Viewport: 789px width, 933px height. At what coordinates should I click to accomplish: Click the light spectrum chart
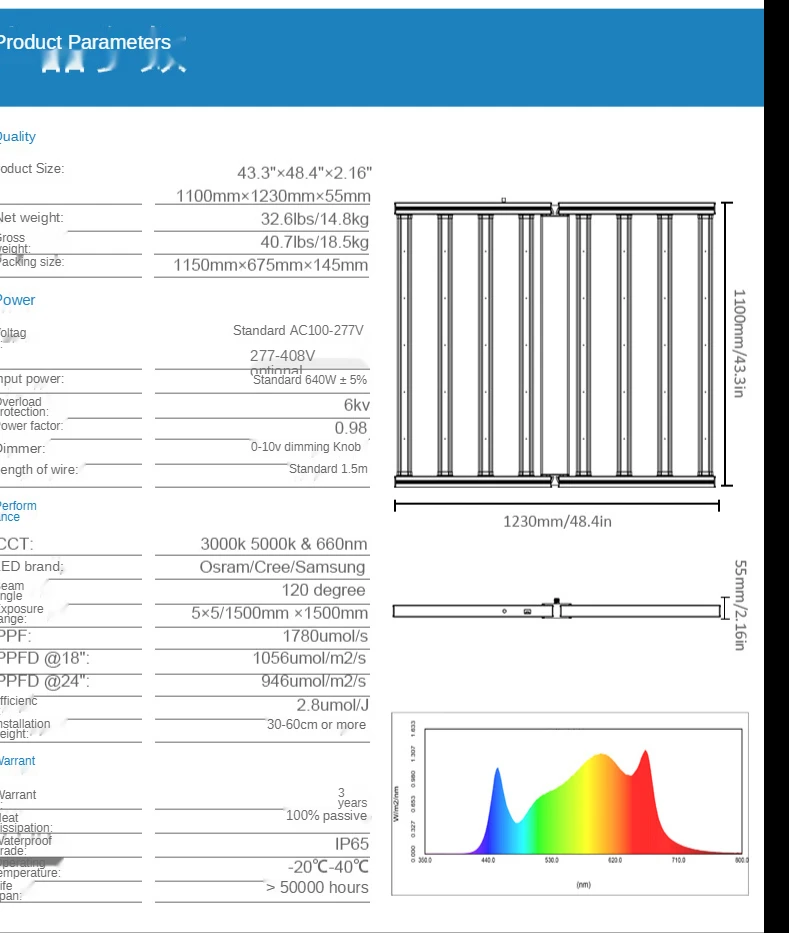[570, 804]
